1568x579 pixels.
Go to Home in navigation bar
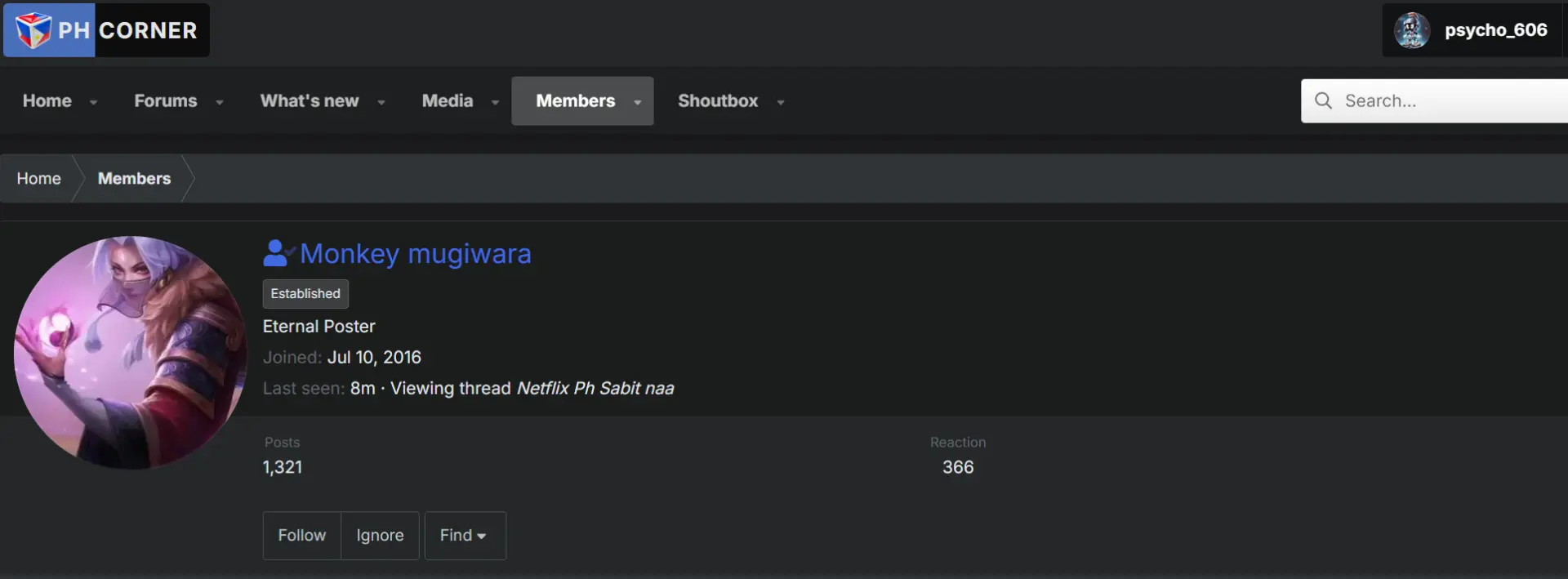[x=47, y=100]
